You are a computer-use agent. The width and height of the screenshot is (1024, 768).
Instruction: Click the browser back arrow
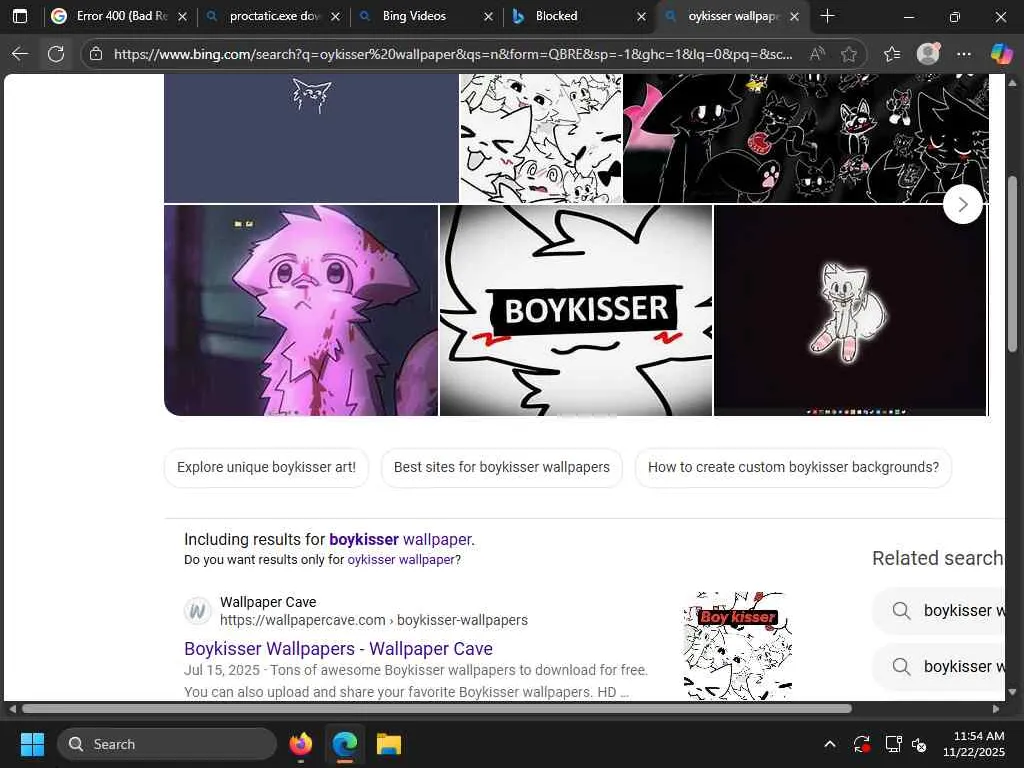20,54
